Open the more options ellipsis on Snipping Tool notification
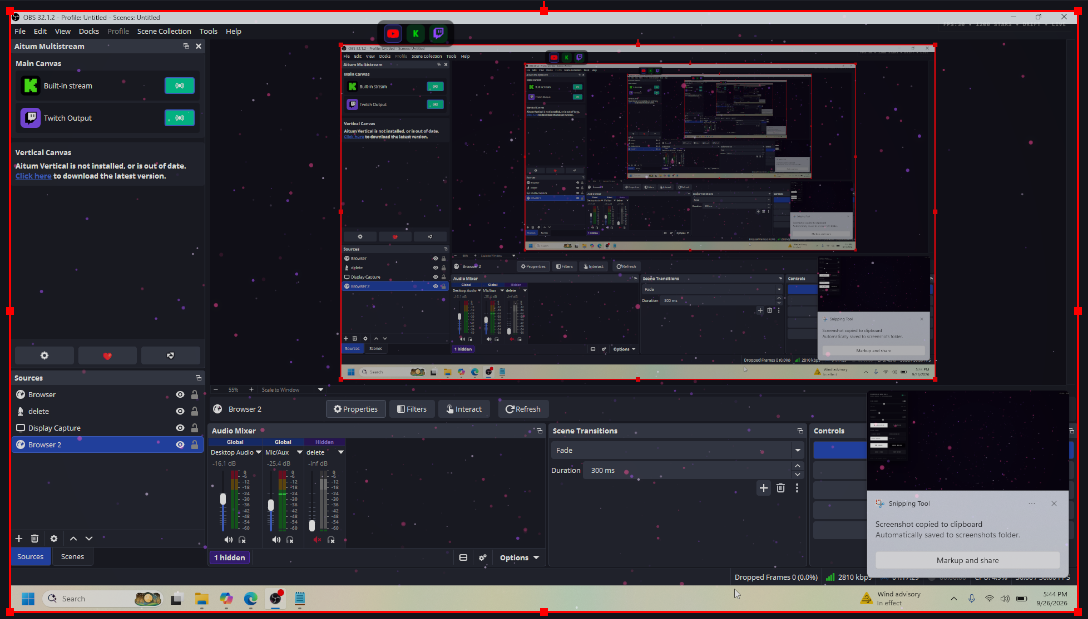Image resolution: width=1088 pixels, height=619 pixels. tap(1032, 504)
